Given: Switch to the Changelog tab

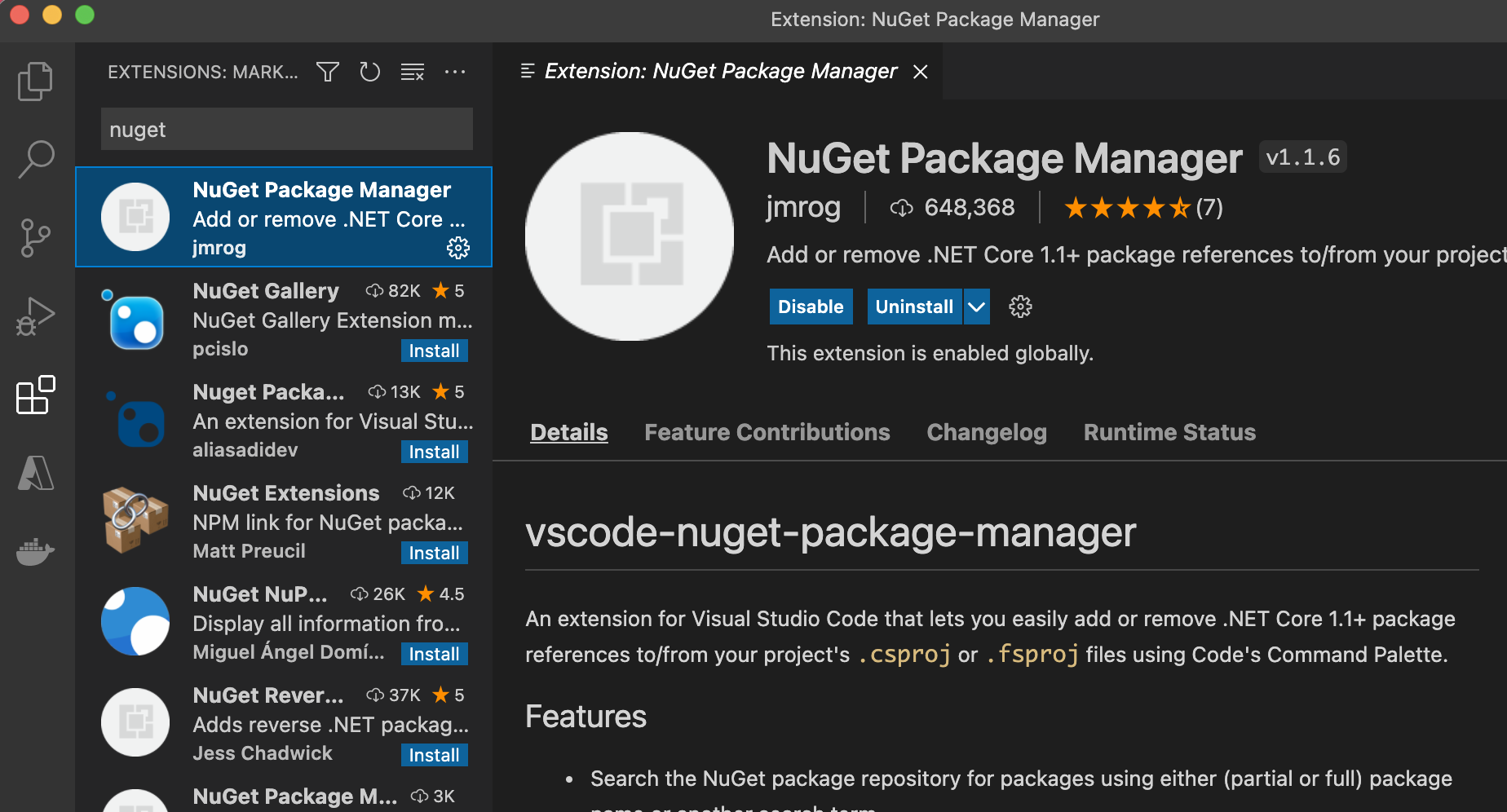Looking at the screenshot, I should click(x=987, y=432).
